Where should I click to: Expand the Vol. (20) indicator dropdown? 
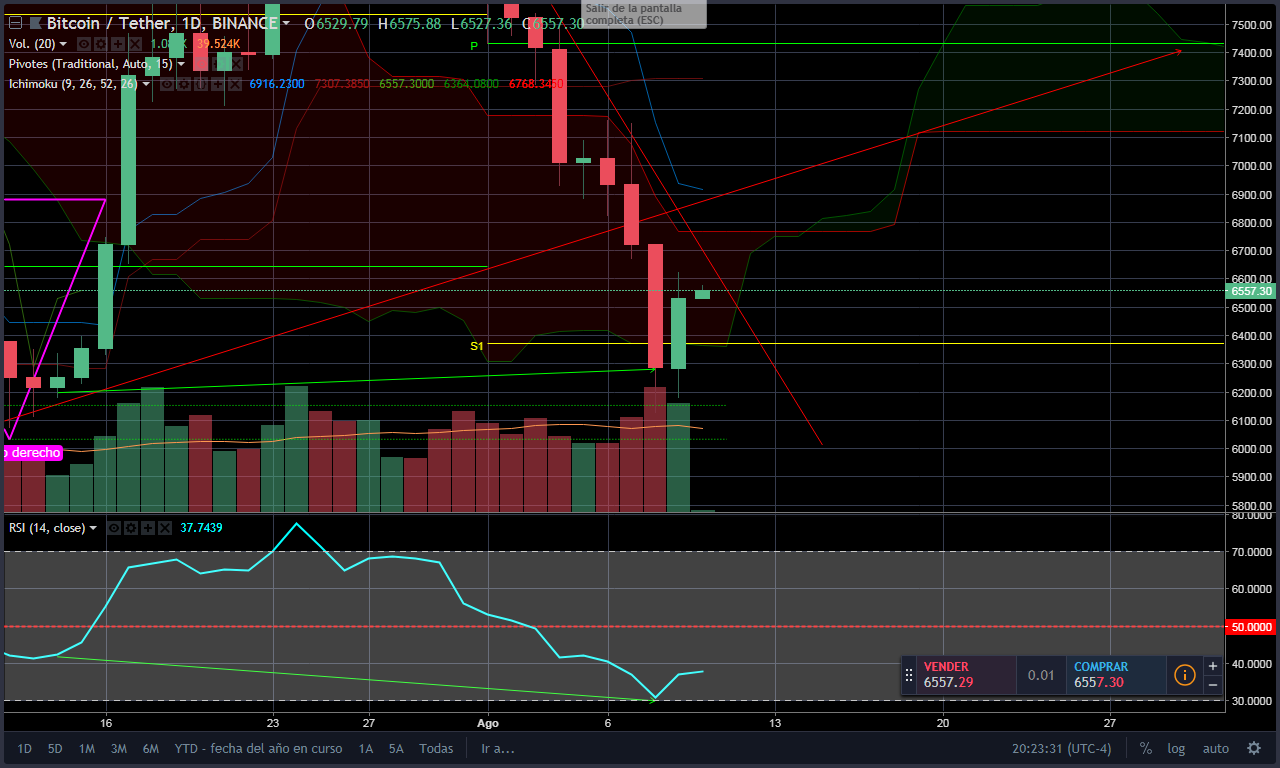pos(63,44)
